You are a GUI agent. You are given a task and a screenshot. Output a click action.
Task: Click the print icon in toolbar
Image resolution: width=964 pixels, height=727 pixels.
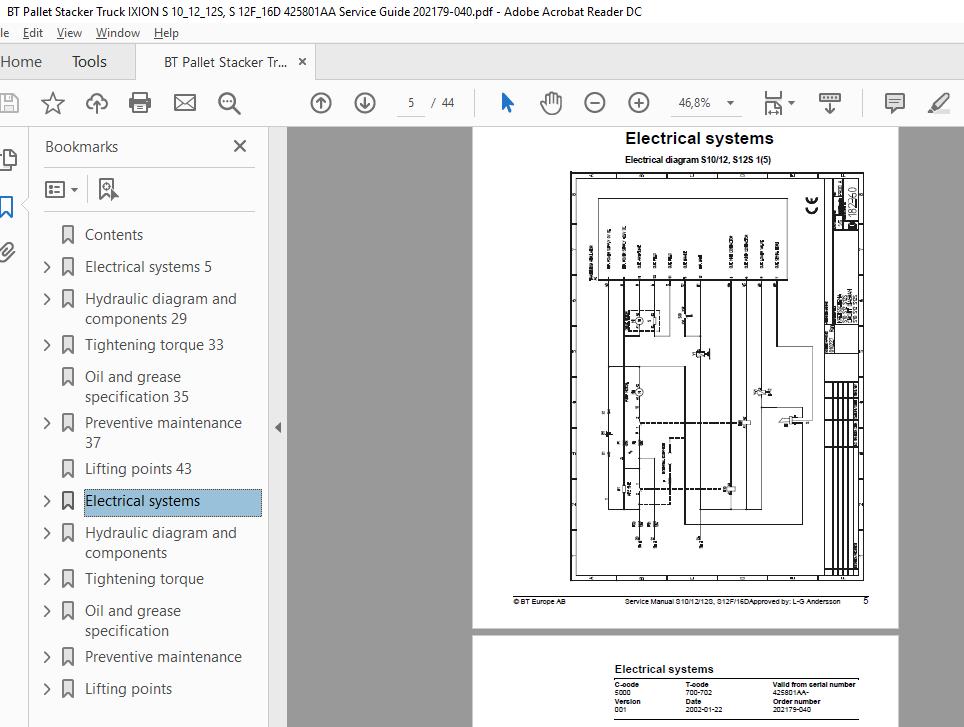(140, 103)
